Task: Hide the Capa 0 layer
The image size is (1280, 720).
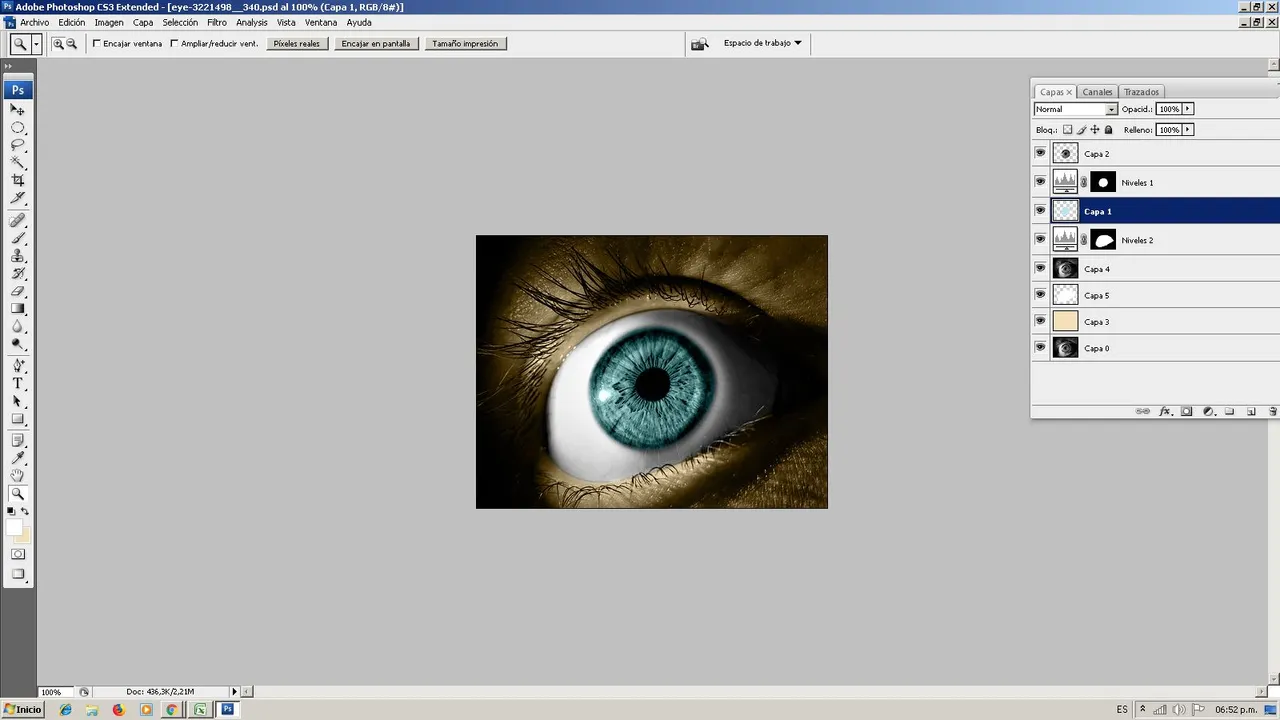Action: 1040,348
